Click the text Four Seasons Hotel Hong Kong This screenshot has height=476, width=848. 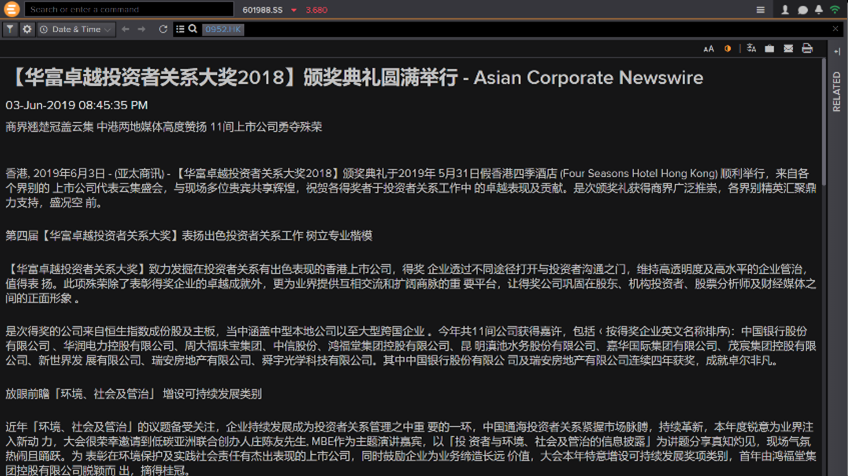(x=638, y=174)
